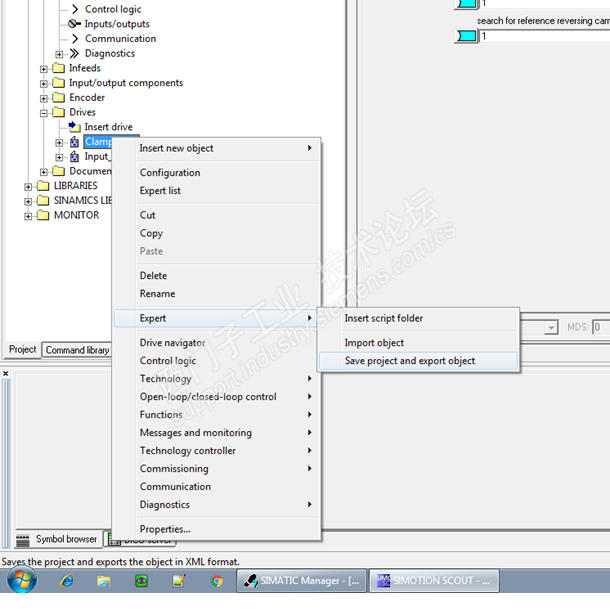Open Internet Explorer from taskbar
Screen dimensions: 610x616
67,580
